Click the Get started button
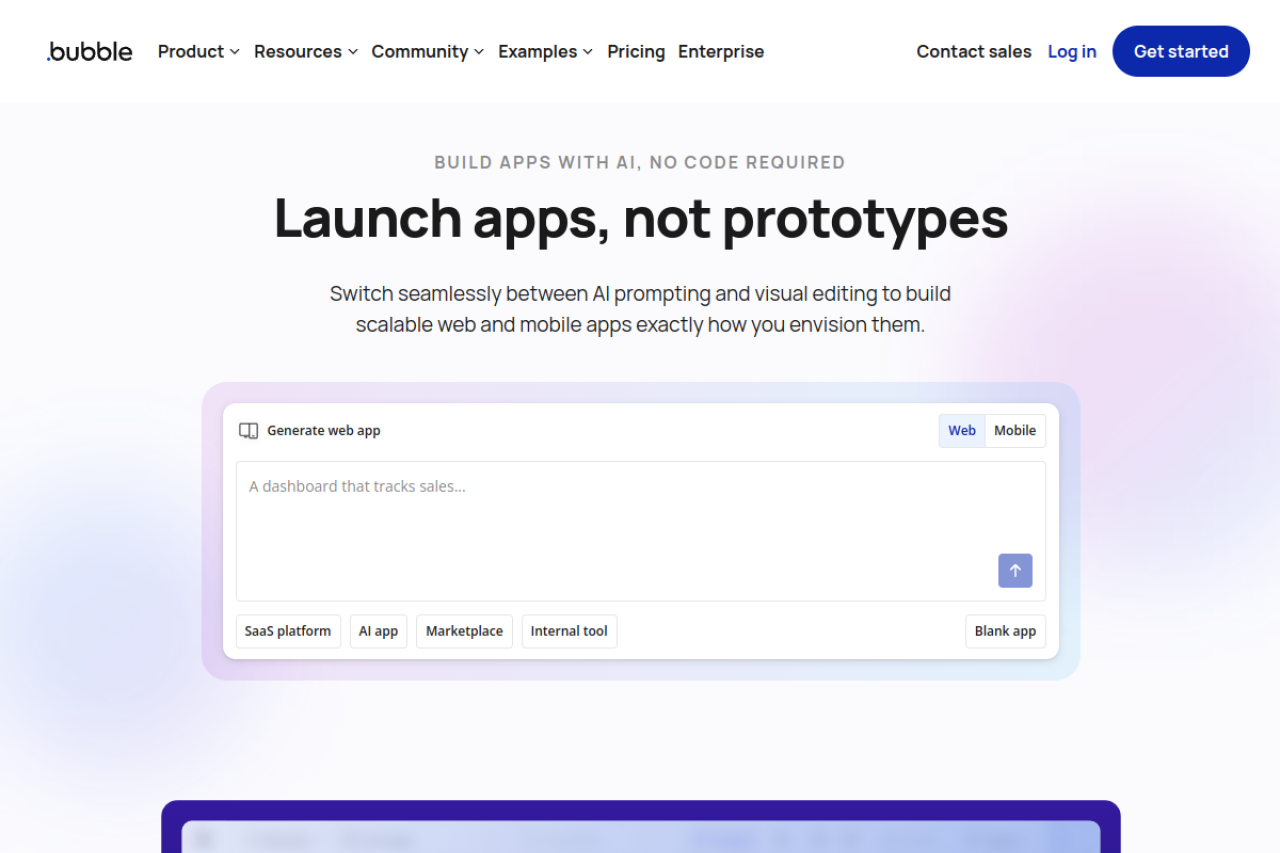Screen dimensions: 1280x853 tap(1181, 51)
